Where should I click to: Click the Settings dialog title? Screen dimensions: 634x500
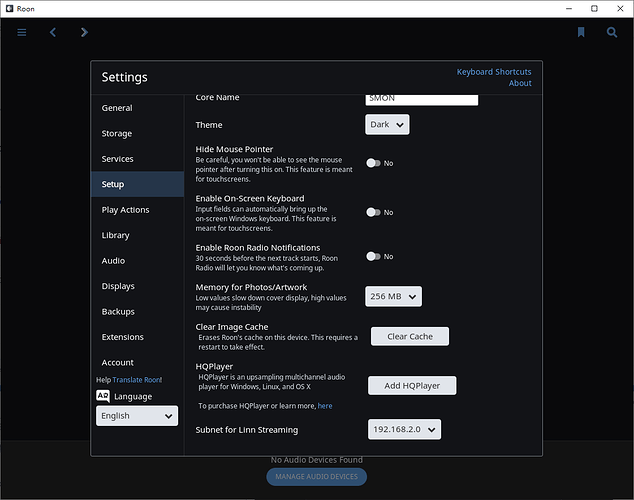(x=125, y=77)
